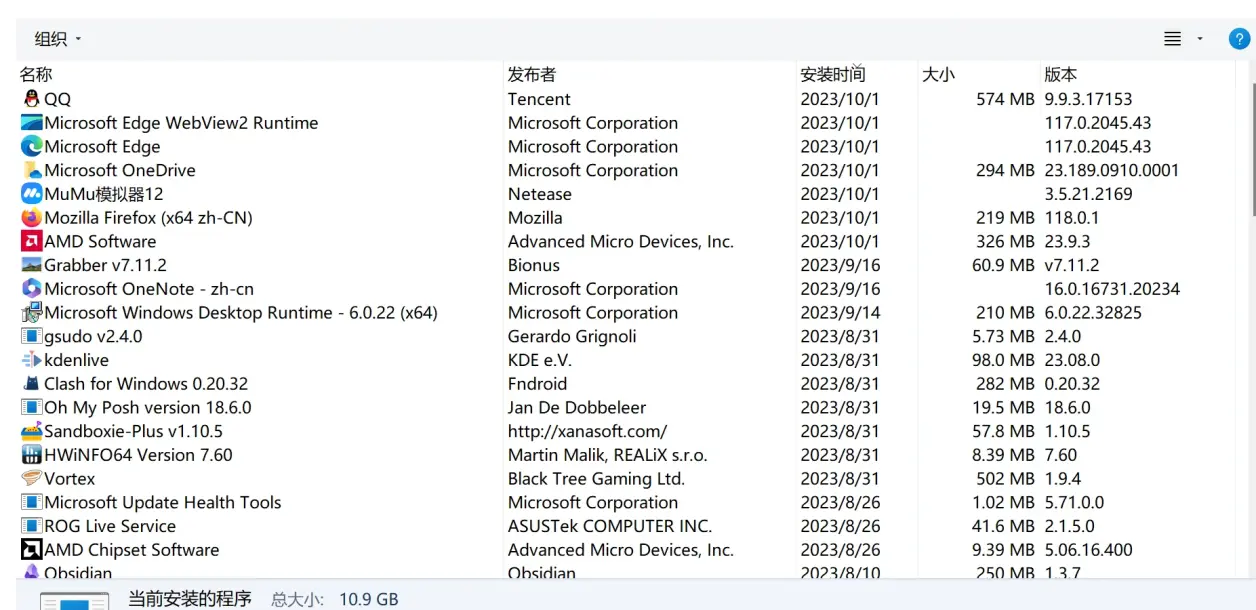Click the Mozilla Firefox icon
Screen dimensions: 1256x610
pyautogui.click(x=31, y=217)
